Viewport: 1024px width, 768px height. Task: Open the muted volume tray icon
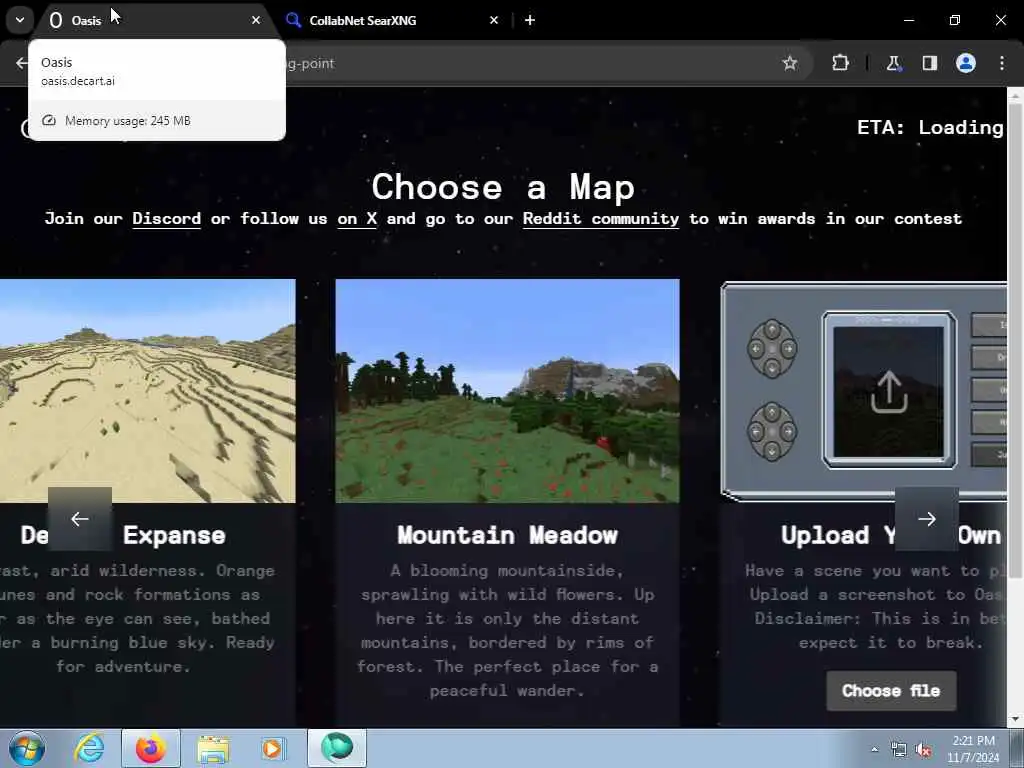pos(923,750)
